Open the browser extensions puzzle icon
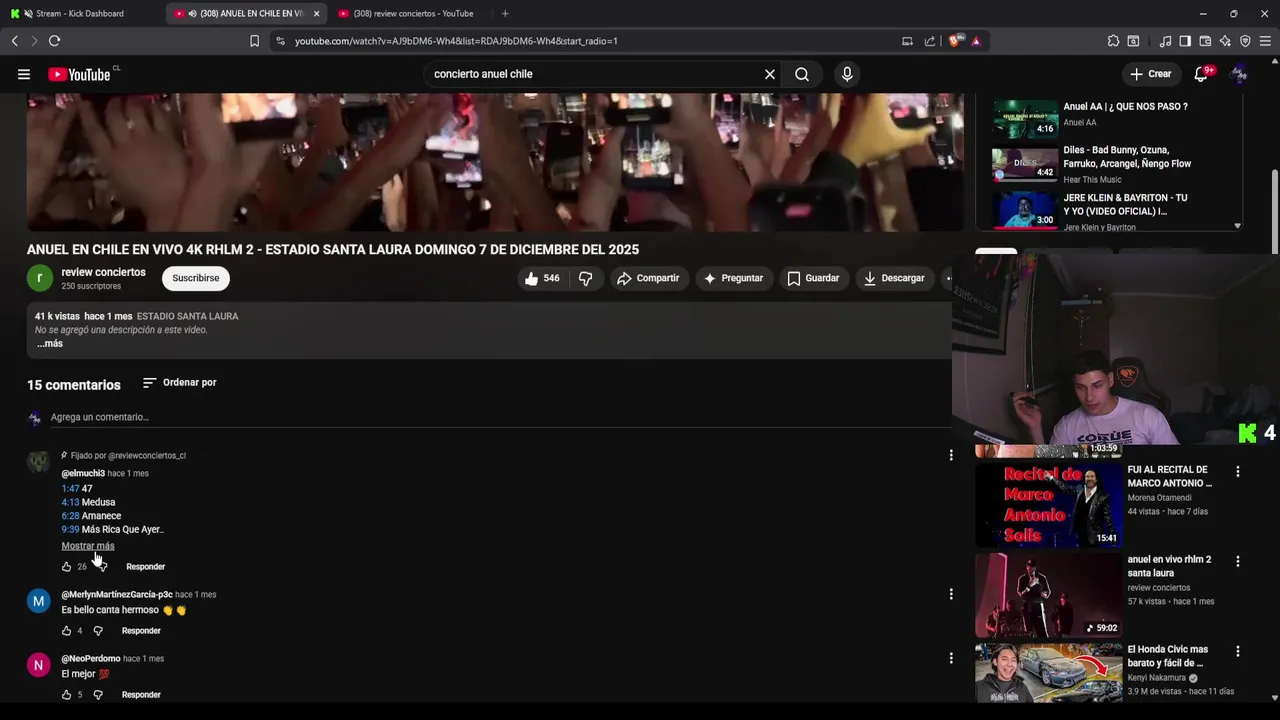This screenshot has height=720, width=1280. point(1113,41)
